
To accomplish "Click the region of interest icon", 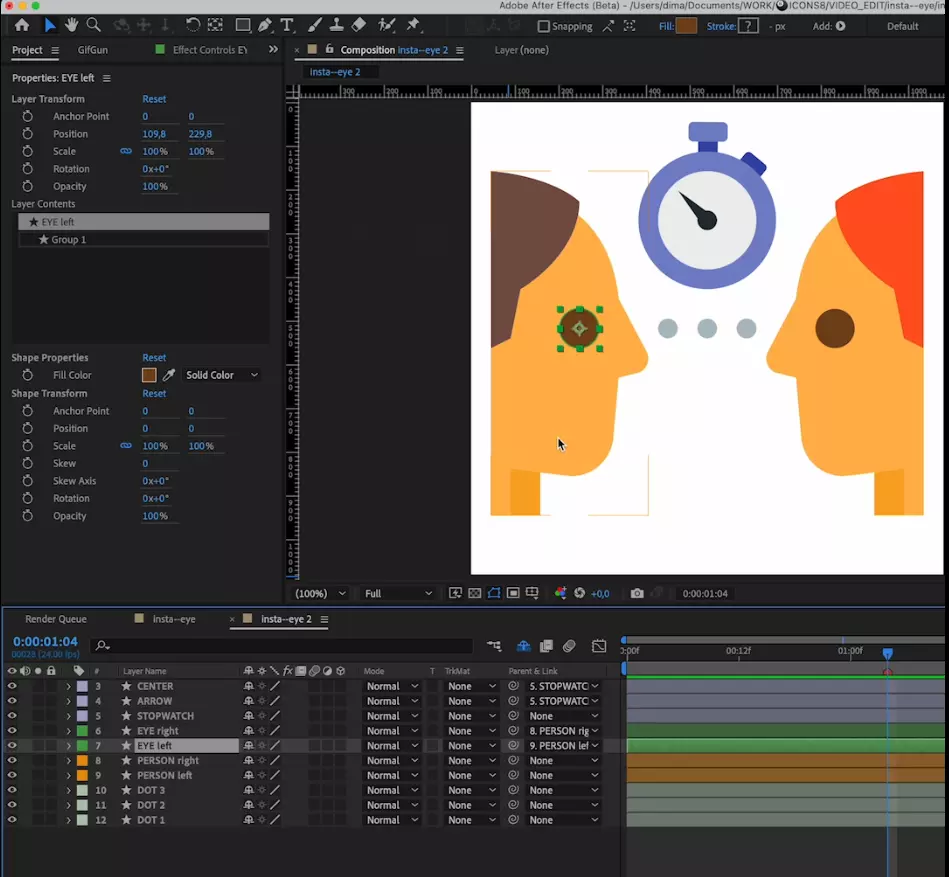I will [513, 593].
